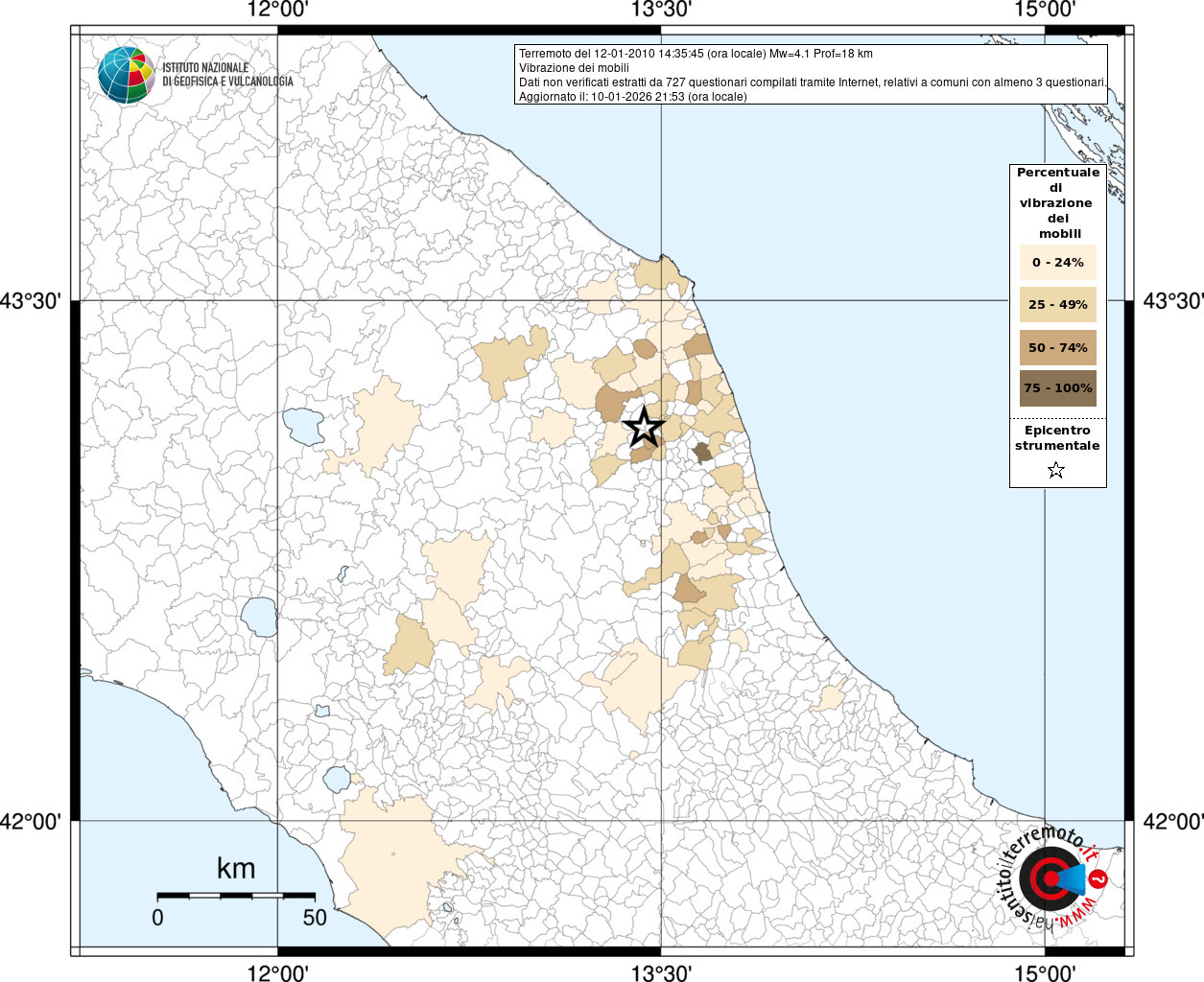Select the 75 - 100% legend swatch
This screenshot has height=982, width=1204.
[1057, 388]
